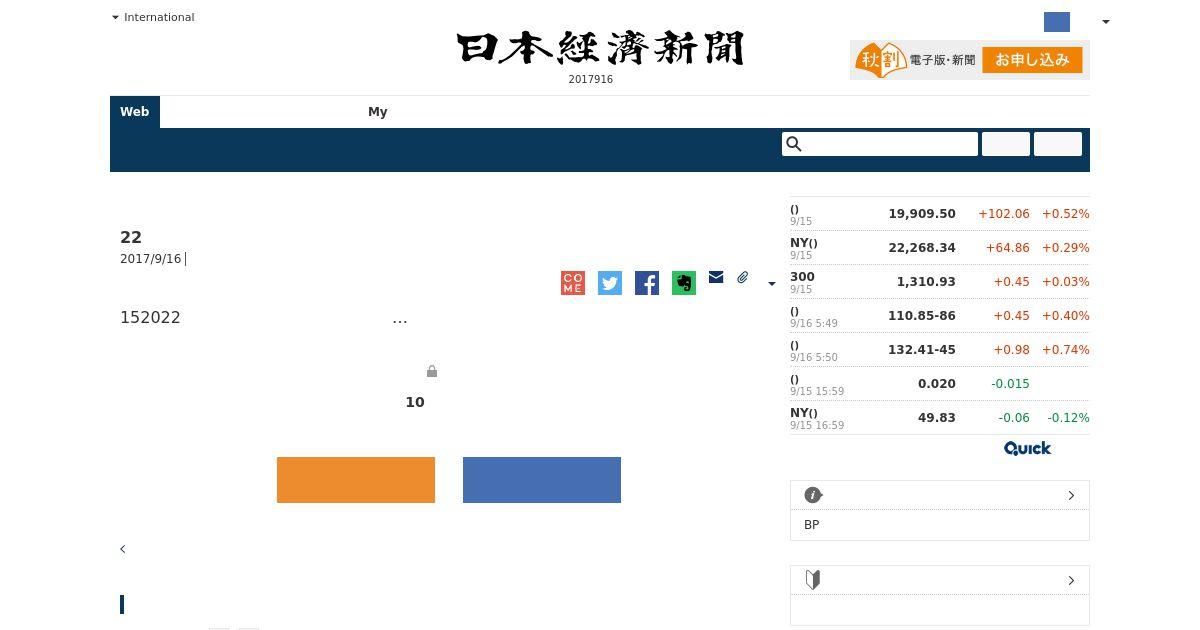1200x630 pixels.
Task: Open bond yield row 0.020
Action: 940,384
